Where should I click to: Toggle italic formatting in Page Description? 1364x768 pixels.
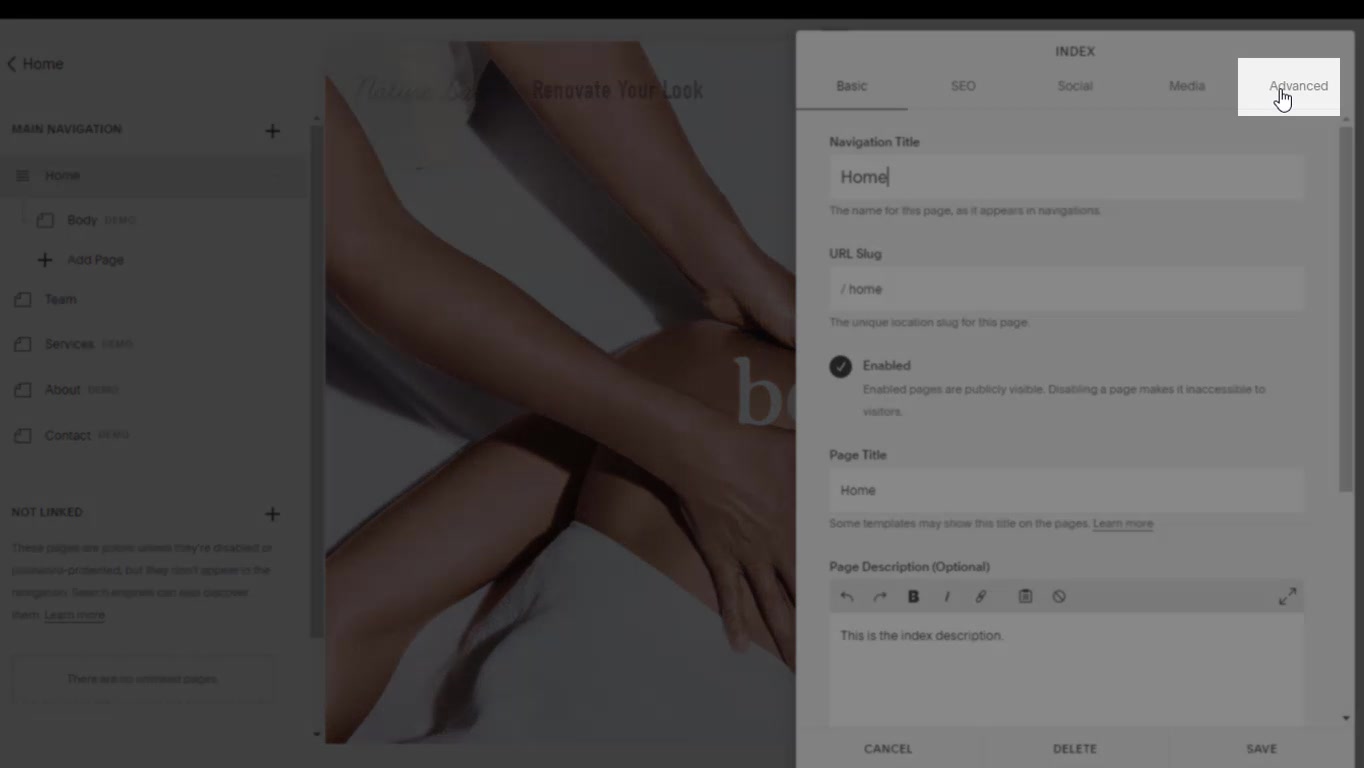pyautogui.click(x=947, y=597)
